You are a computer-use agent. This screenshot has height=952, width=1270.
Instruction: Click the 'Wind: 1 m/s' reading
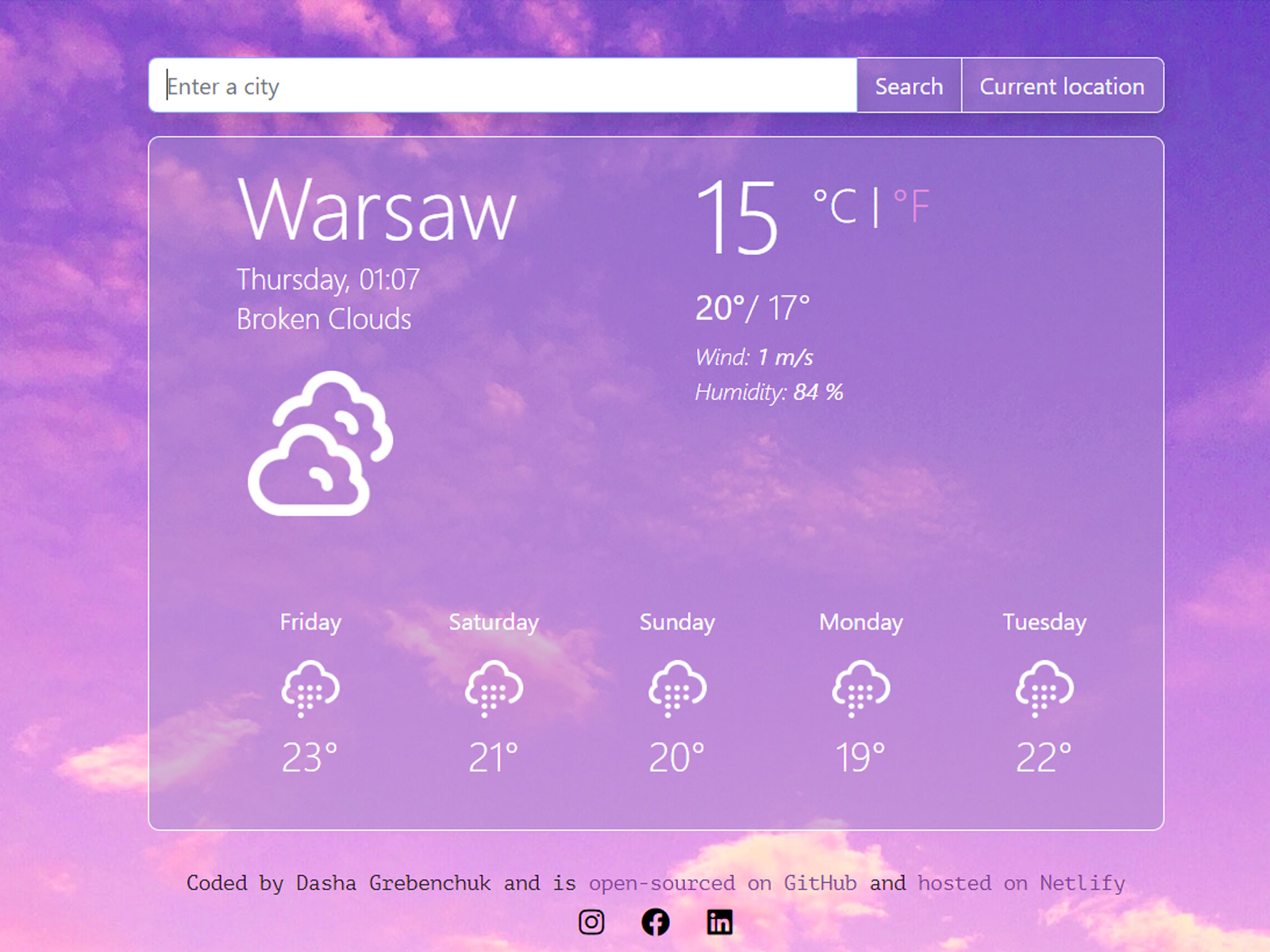754,357
